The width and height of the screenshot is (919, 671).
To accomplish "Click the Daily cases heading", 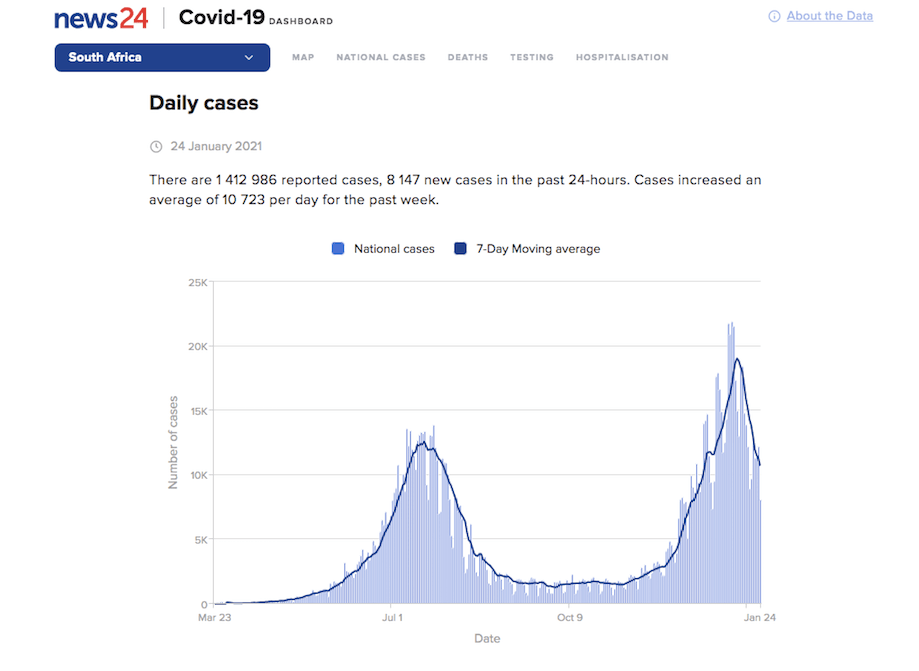I will [x=204, y=103].
